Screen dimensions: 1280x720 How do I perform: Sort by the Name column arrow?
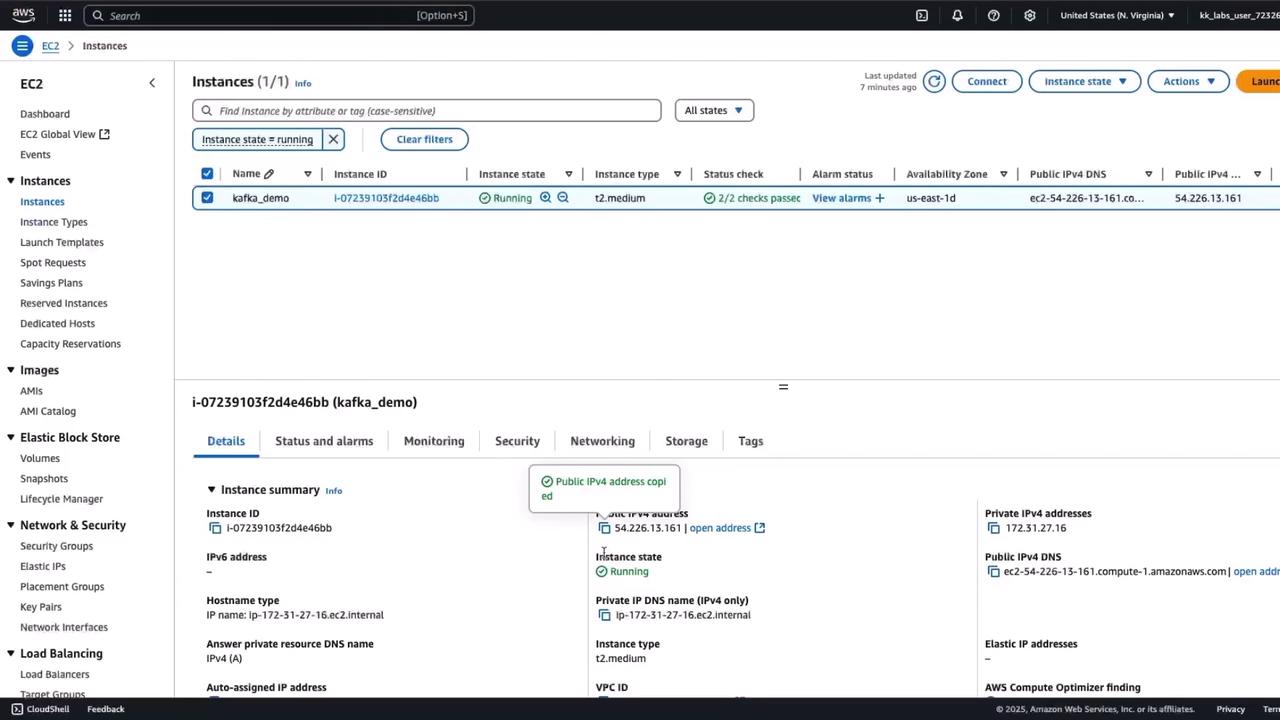click(308, 174)
